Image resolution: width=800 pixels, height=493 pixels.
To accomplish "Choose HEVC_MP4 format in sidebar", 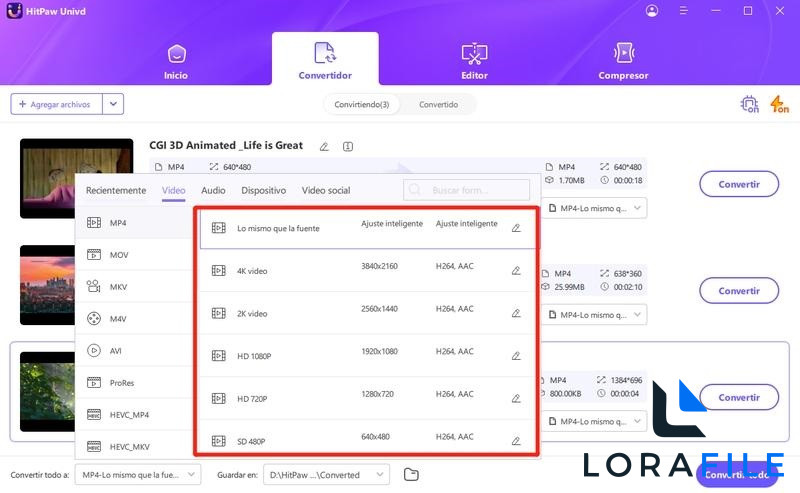I will tap(134, 414).
